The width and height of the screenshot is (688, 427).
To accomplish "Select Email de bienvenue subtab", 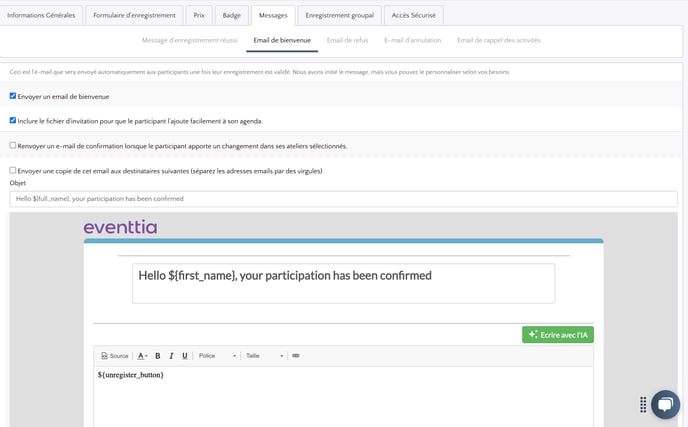I will pos(282,40).
